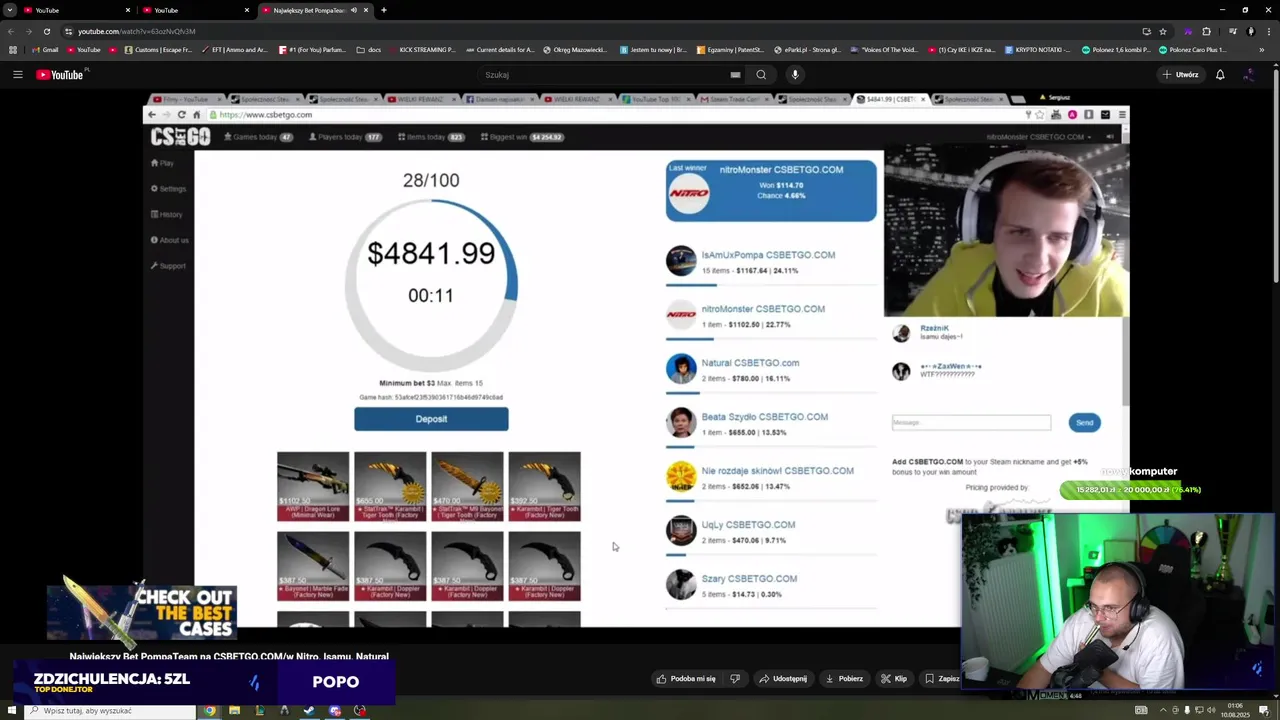The height and width of the screenshot is (720, 1280).
Task: Go back using Chrome's back arrow
Action: coord(11,31)
